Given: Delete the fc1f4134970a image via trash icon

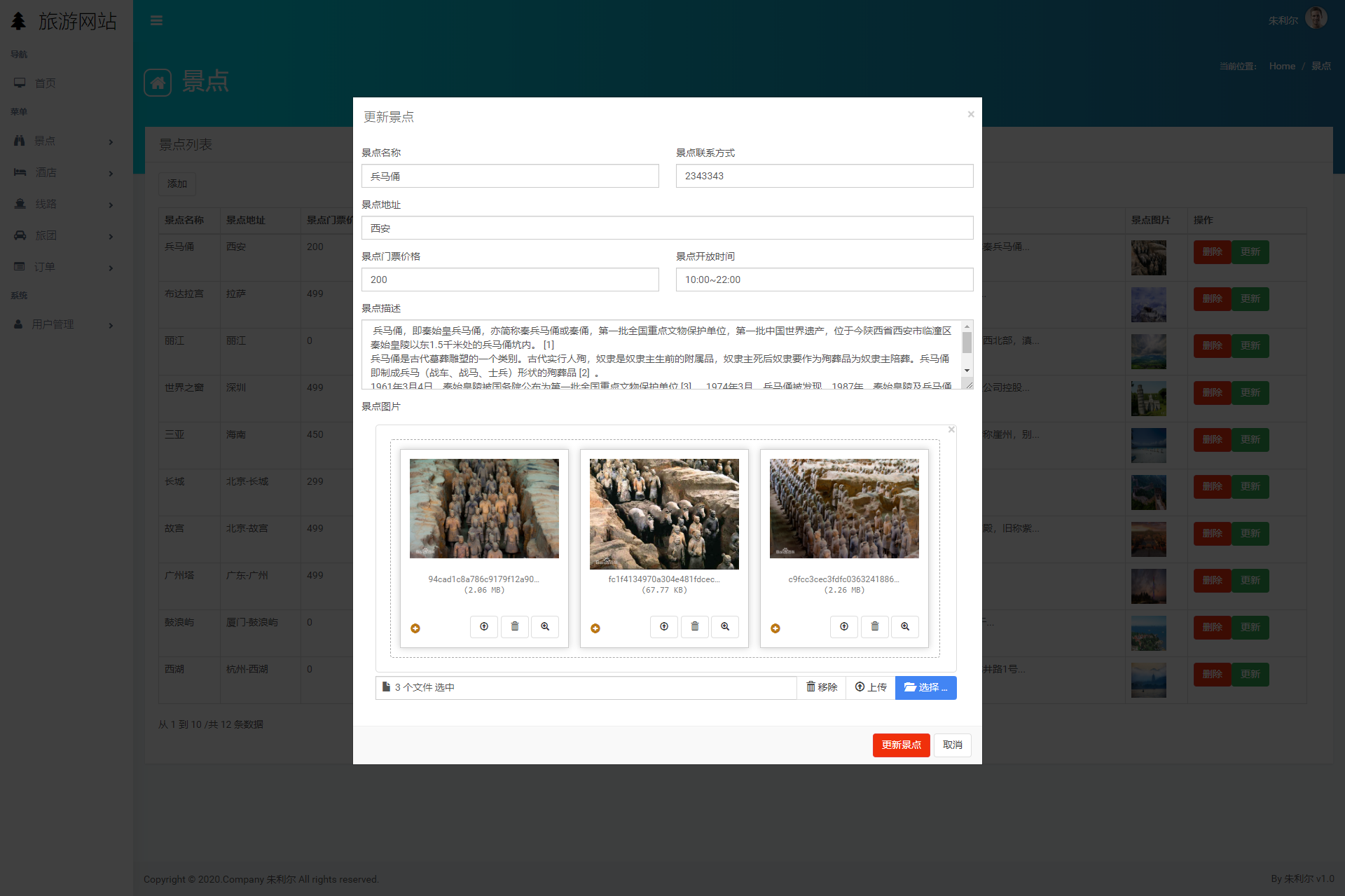Looking at the screenshot, I should pos(694,627).
